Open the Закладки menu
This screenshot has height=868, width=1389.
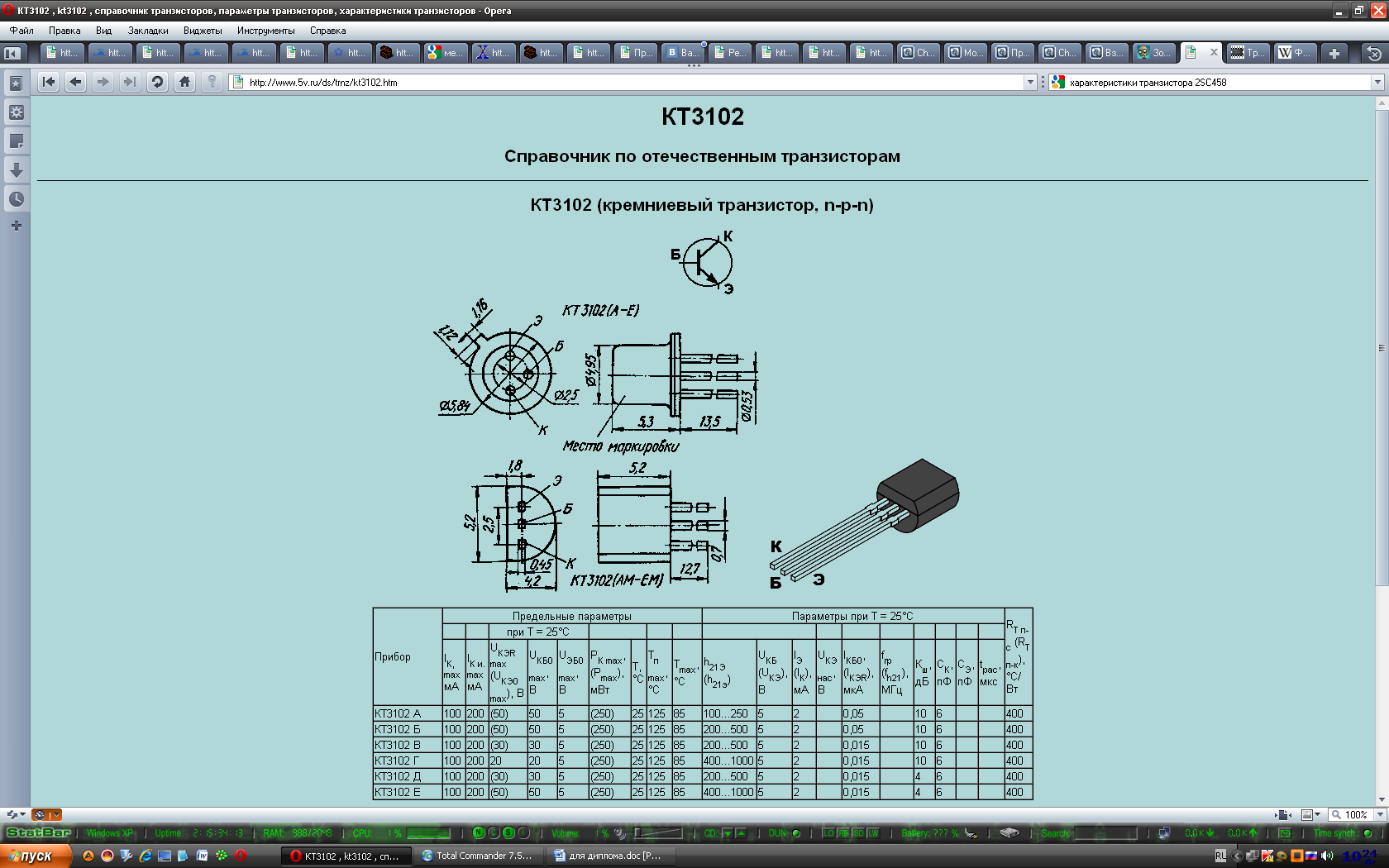point(148,31)
